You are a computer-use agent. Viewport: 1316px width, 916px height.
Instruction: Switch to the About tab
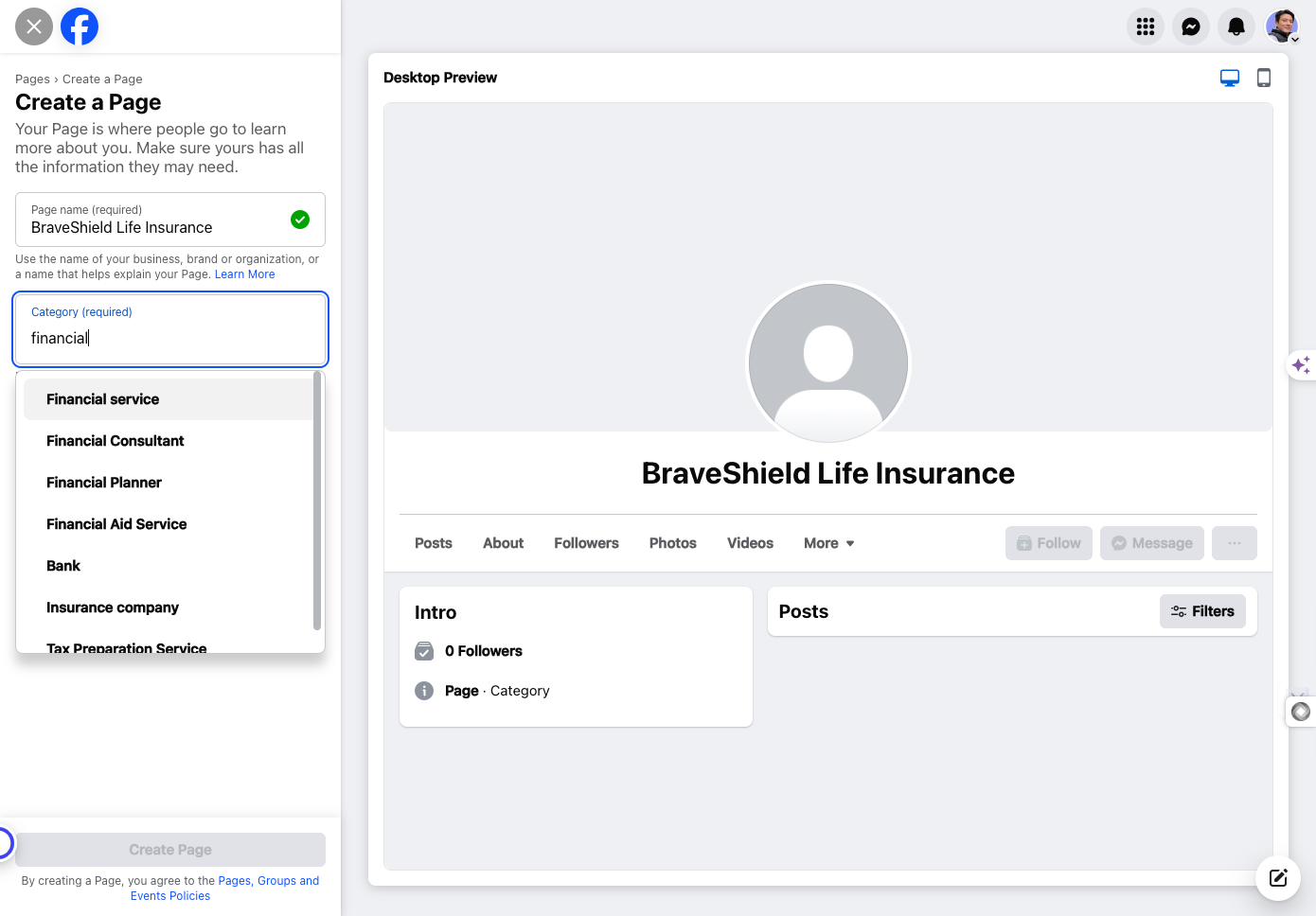(x=503, y=543)
